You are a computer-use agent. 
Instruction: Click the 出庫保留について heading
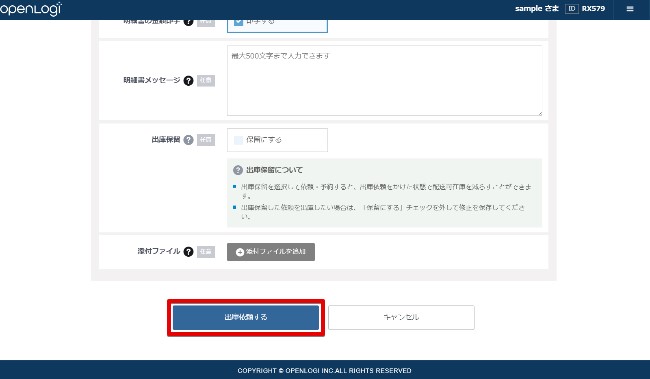(274, 170)
